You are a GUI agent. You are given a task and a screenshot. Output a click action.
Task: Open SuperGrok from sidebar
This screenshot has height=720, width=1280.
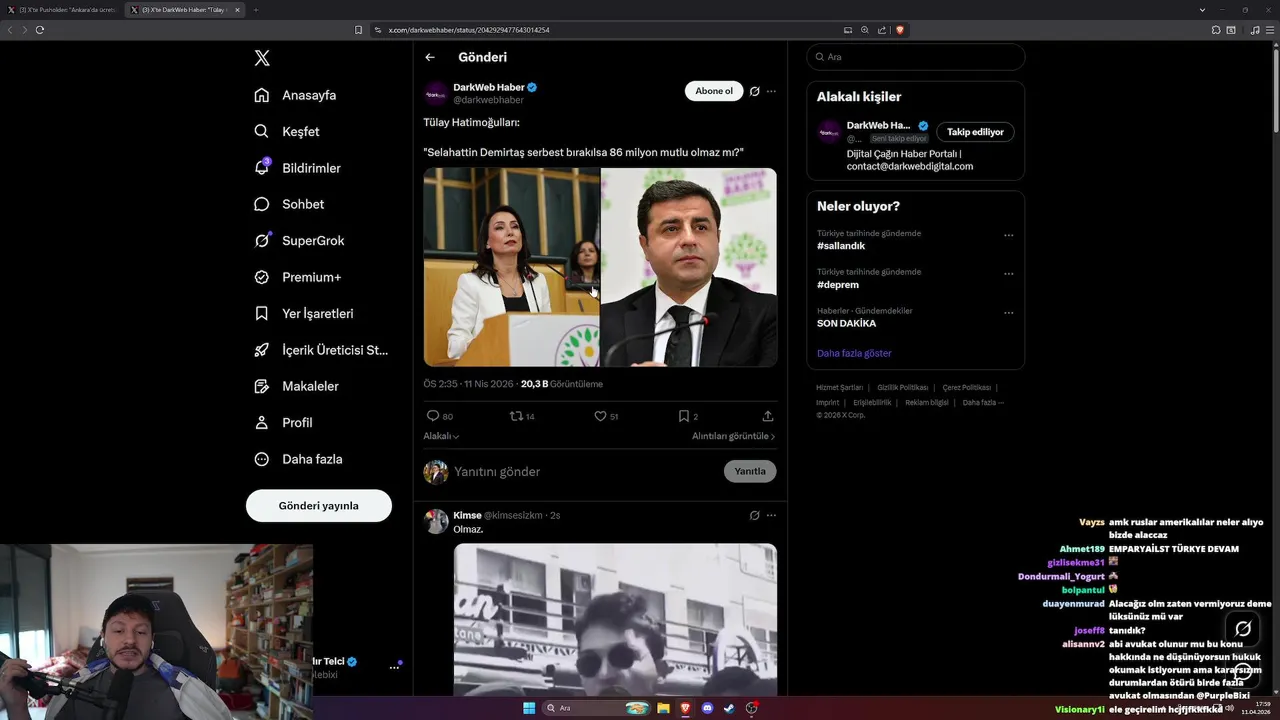click(x=299, y=241)
